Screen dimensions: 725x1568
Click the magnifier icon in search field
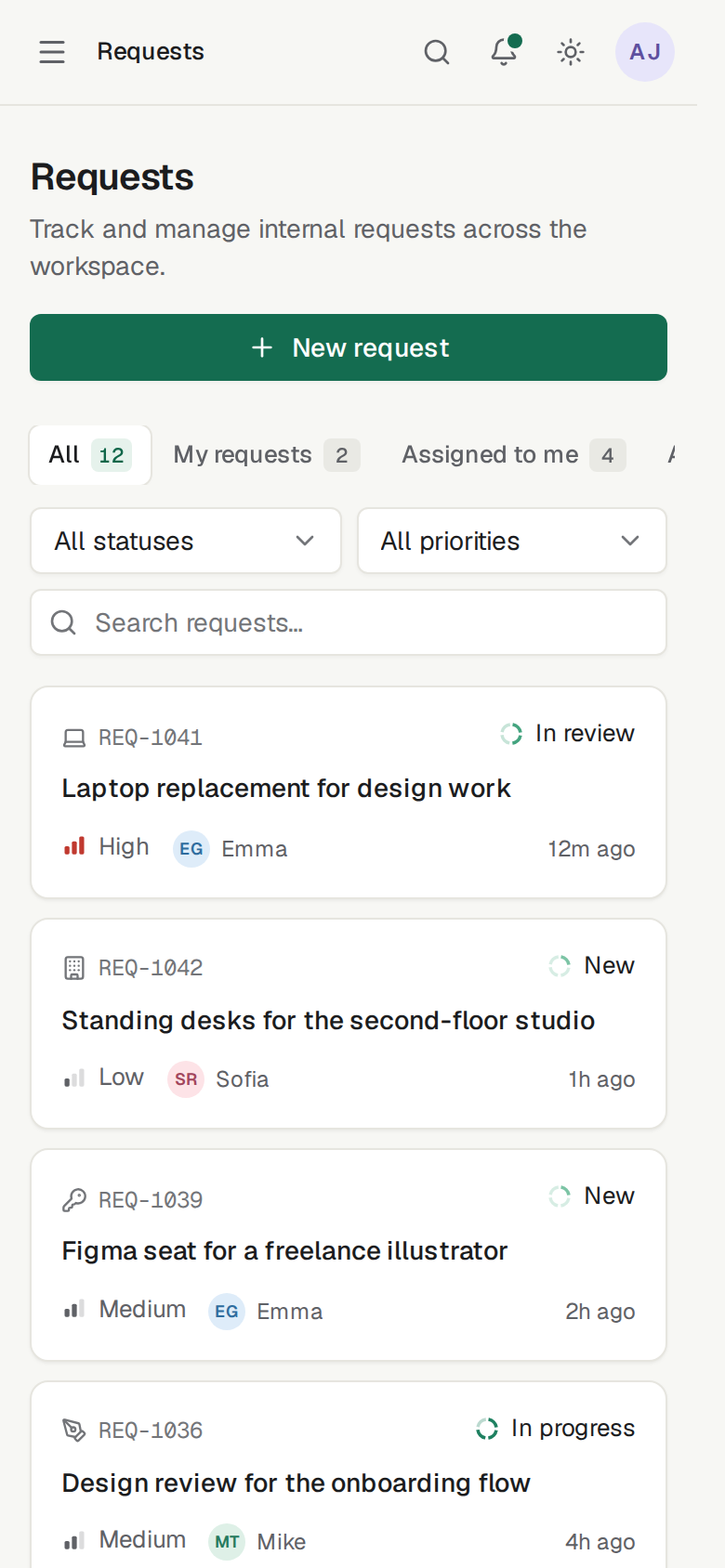tap(63, 622)
